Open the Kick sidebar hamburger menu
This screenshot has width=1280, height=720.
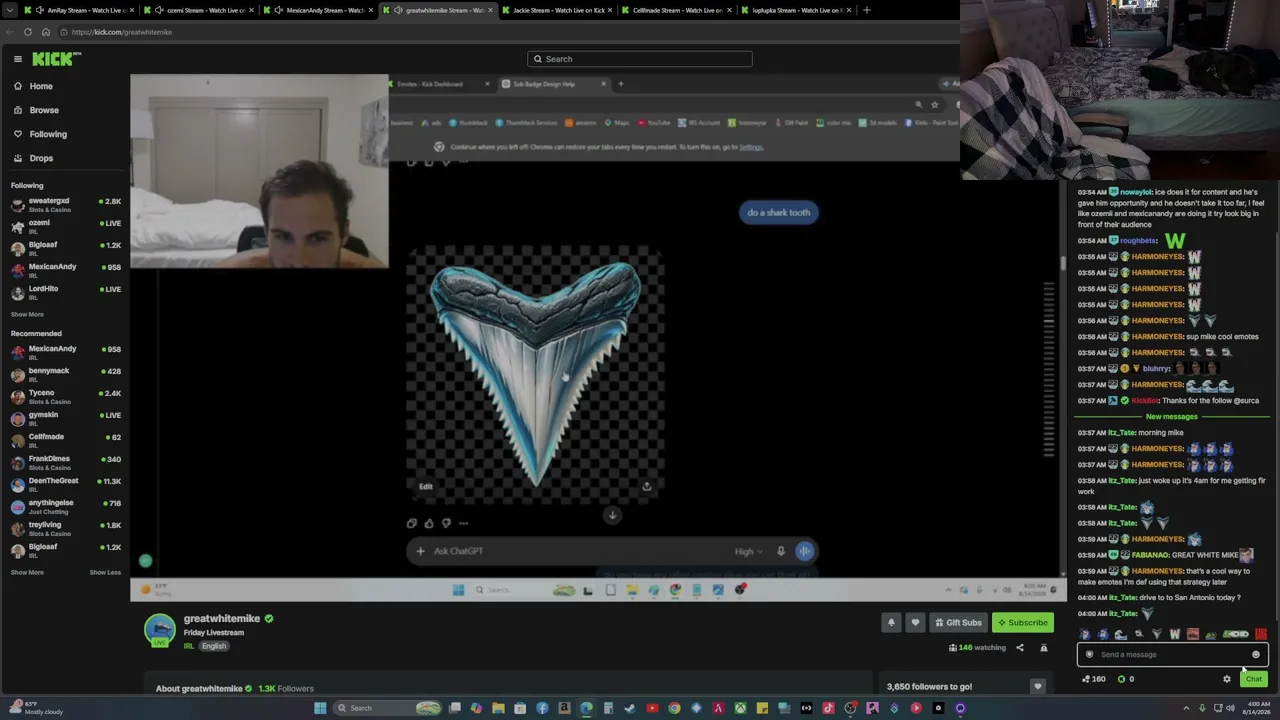[18, 59]
